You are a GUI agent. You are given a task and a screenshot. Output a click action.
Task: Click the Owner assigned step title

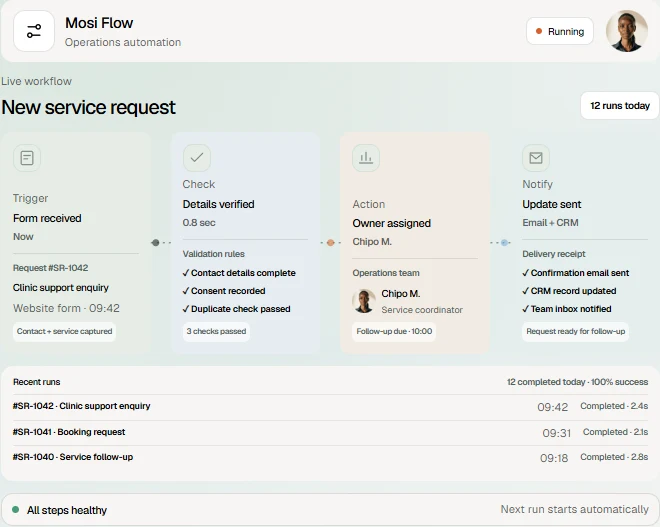391,223
